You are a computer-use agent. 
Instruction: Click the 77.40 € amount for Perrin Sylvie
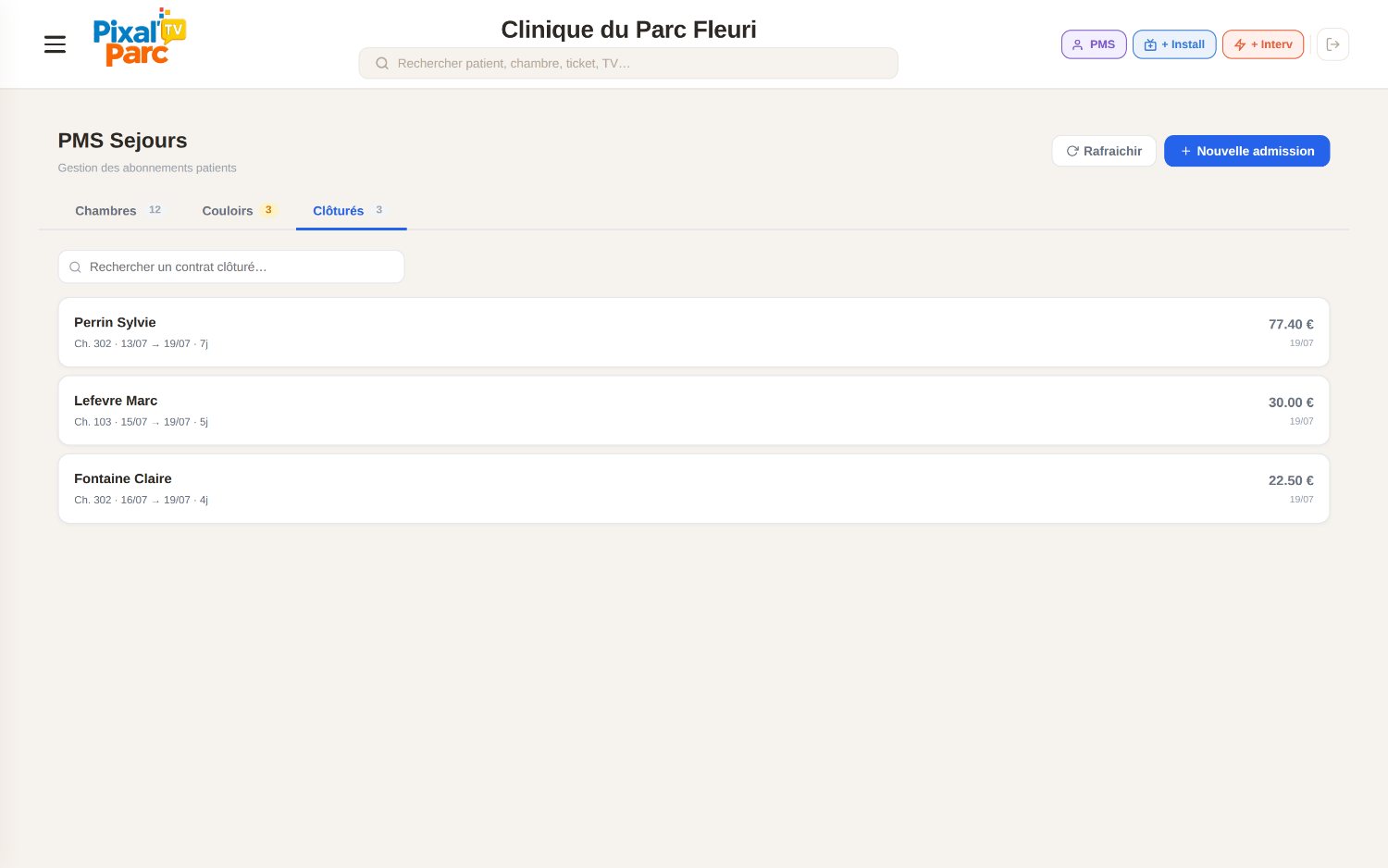point(1291,324)
